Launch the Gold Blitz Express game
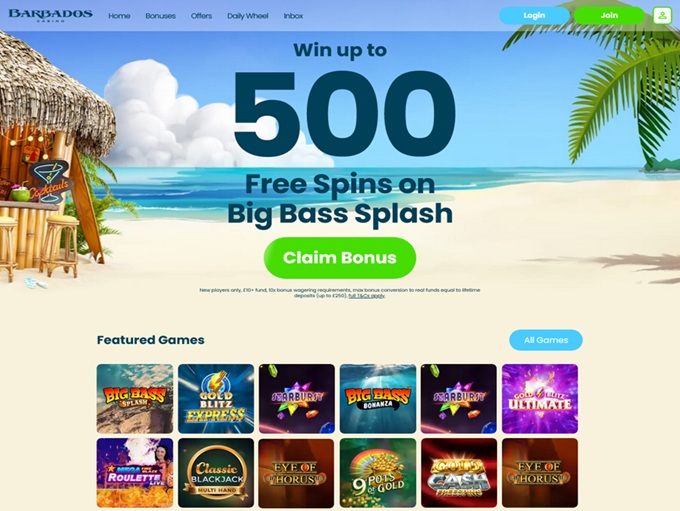 point(216,399)
